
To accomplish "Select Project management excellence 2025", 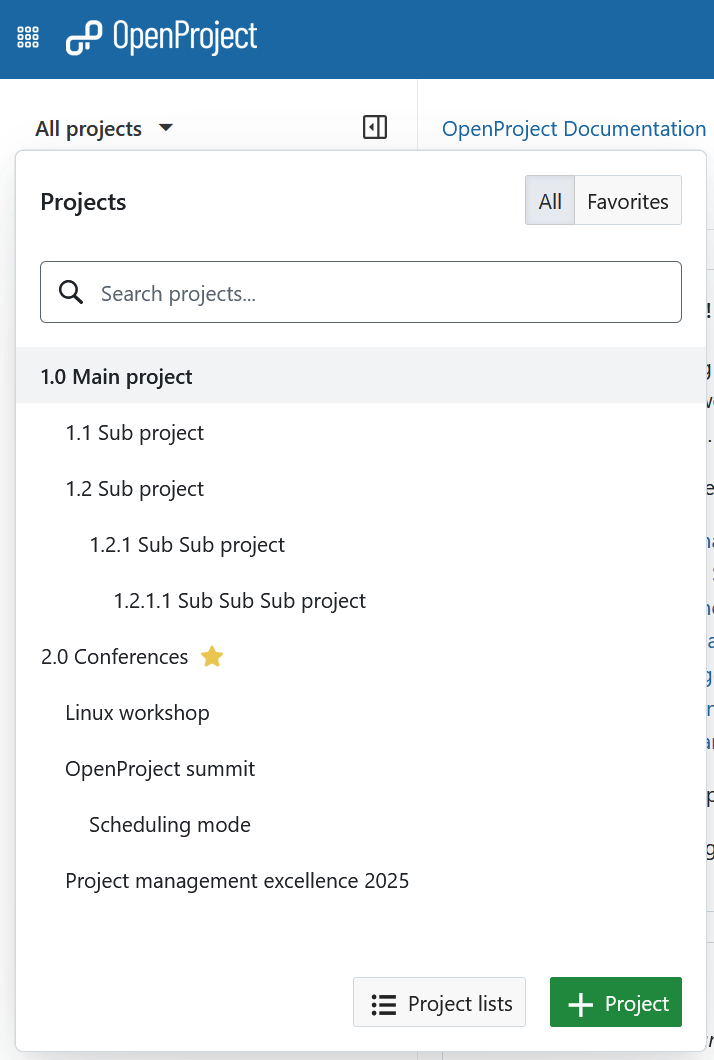I will pyautogui.click(x=237, y=881).
